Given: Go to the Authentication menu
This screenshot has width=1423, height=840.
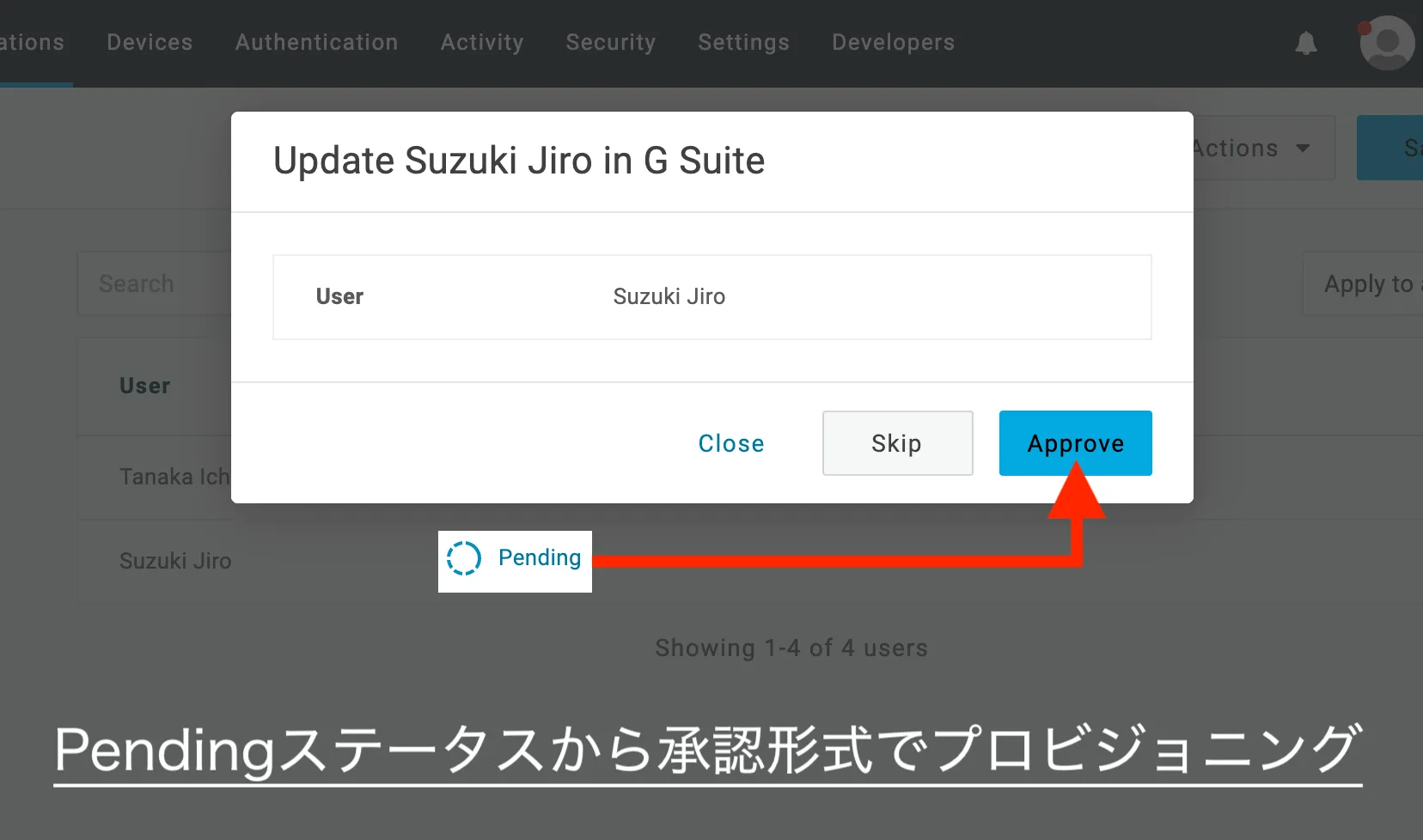Looking at the screenshot, I should (316, 43).
